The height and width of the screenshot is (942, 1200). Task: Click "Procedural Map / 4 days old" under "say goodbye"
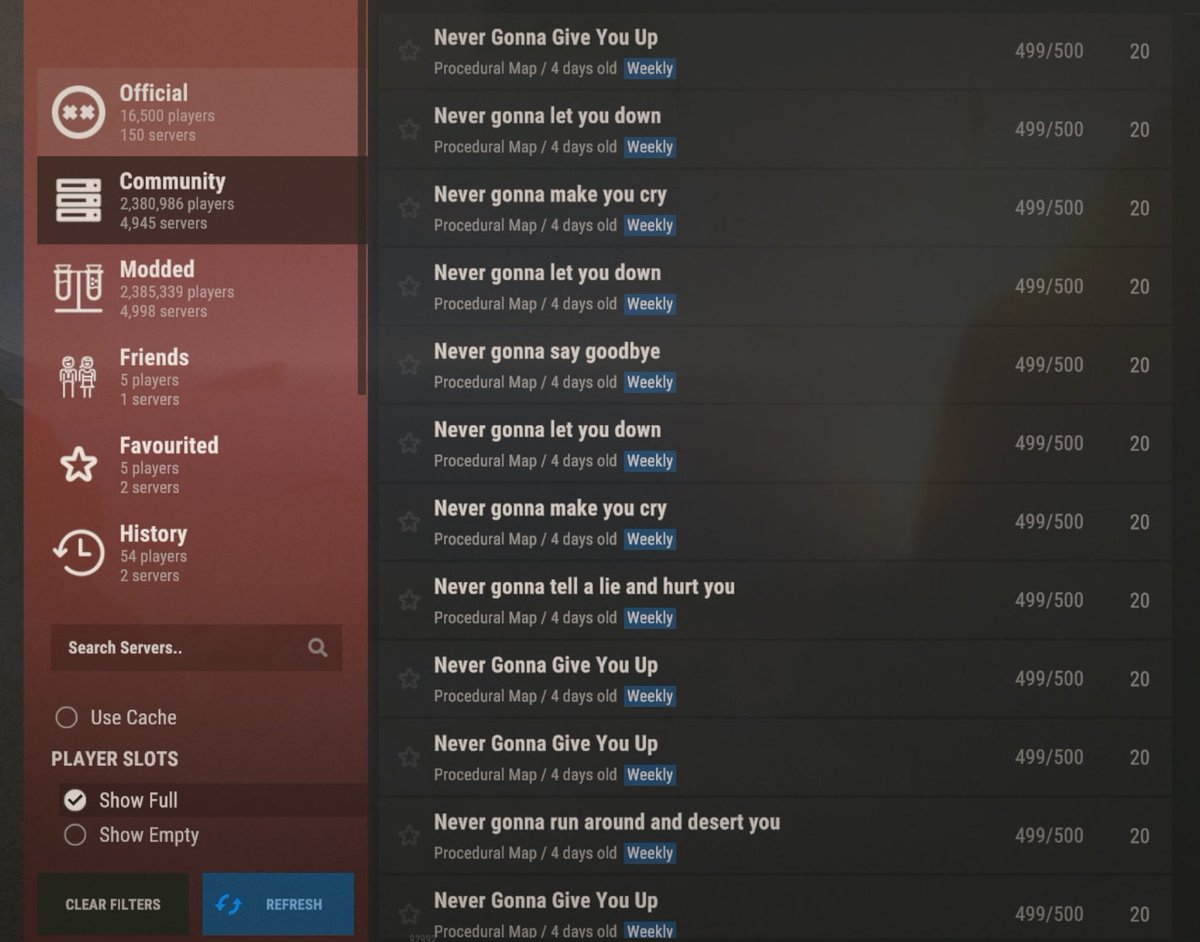pyautogui.click(x=525, y=382)
